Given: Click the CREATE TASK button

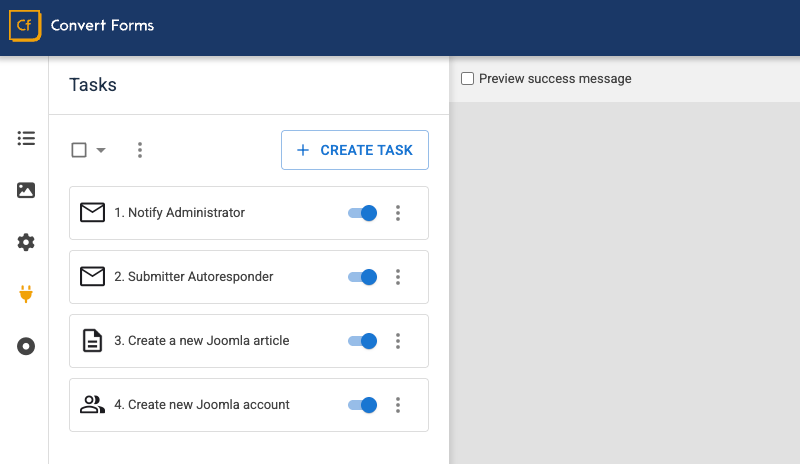Looking at the screenshot, I should pyautogui.click(x=355, y=150).
